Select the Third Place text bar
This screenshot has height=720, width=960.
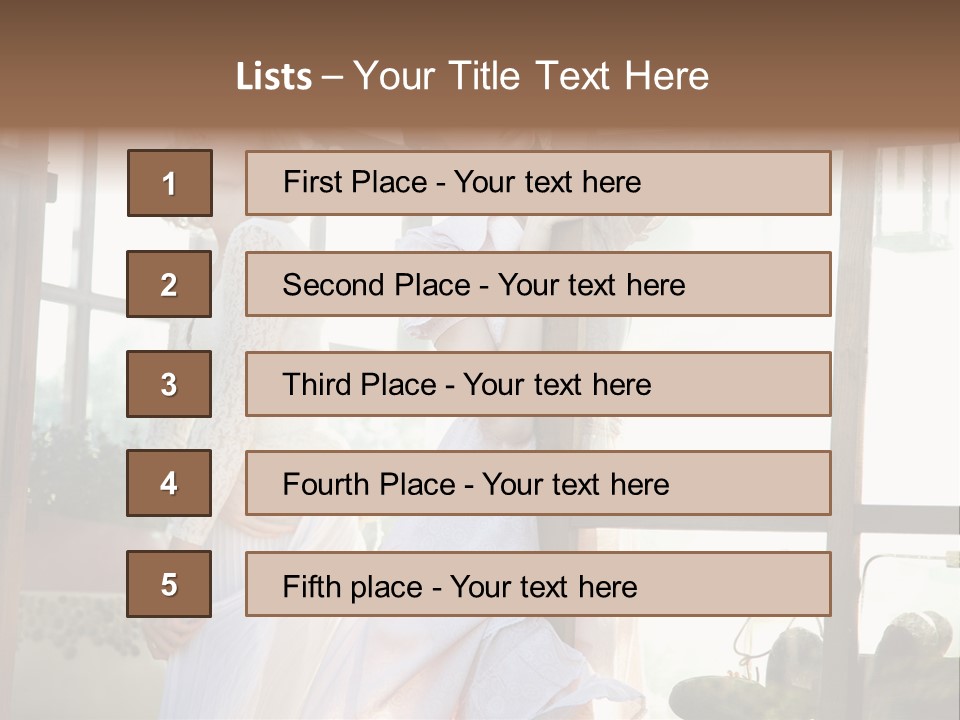click(x=538, y=384)
